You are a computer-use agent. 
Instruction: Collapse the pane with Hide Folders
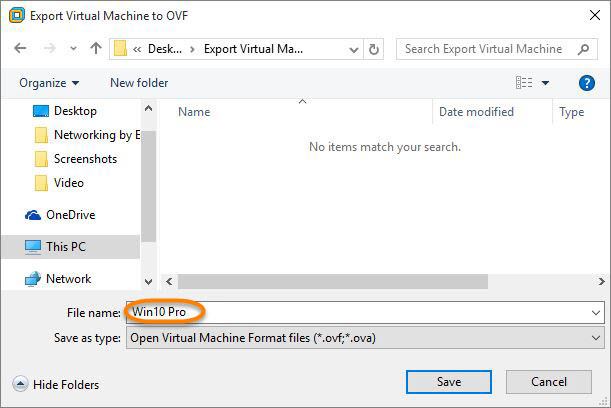click(x=56, y=384)
